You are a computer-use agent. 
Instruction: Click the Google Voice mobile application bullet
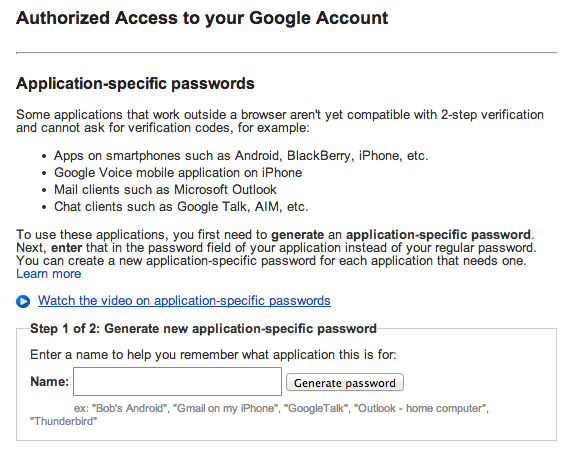(178, 173)
